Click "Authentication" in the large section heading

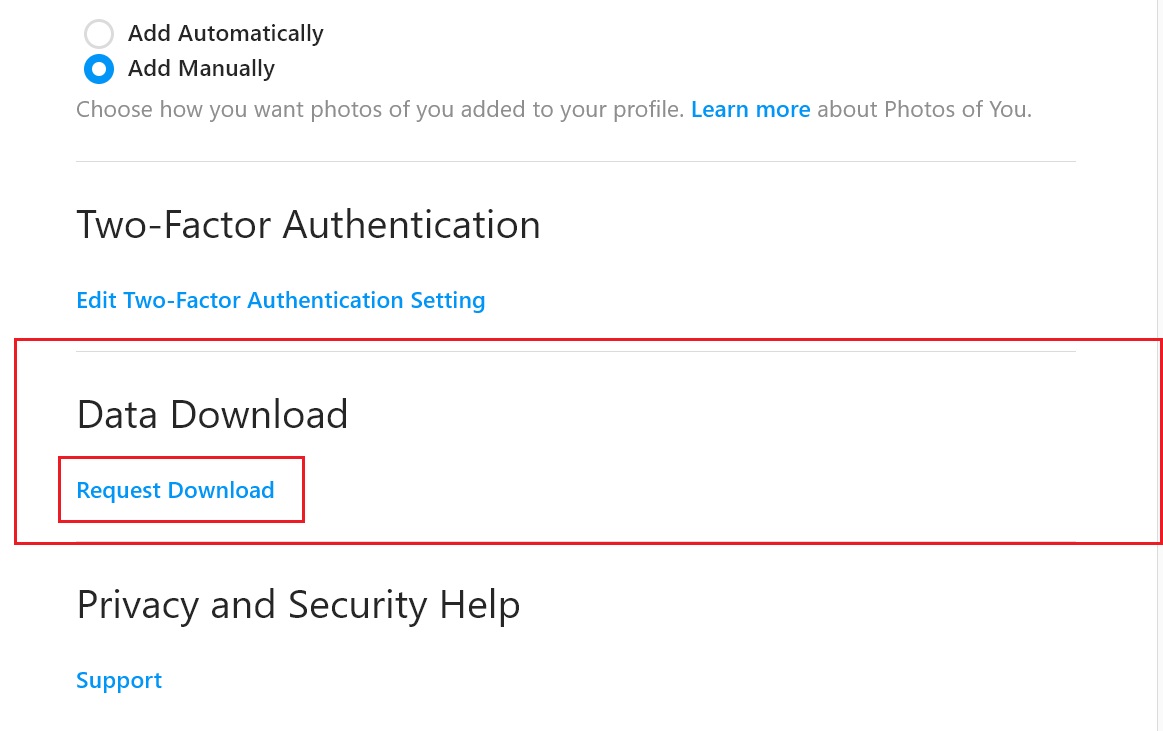(411, 225)
